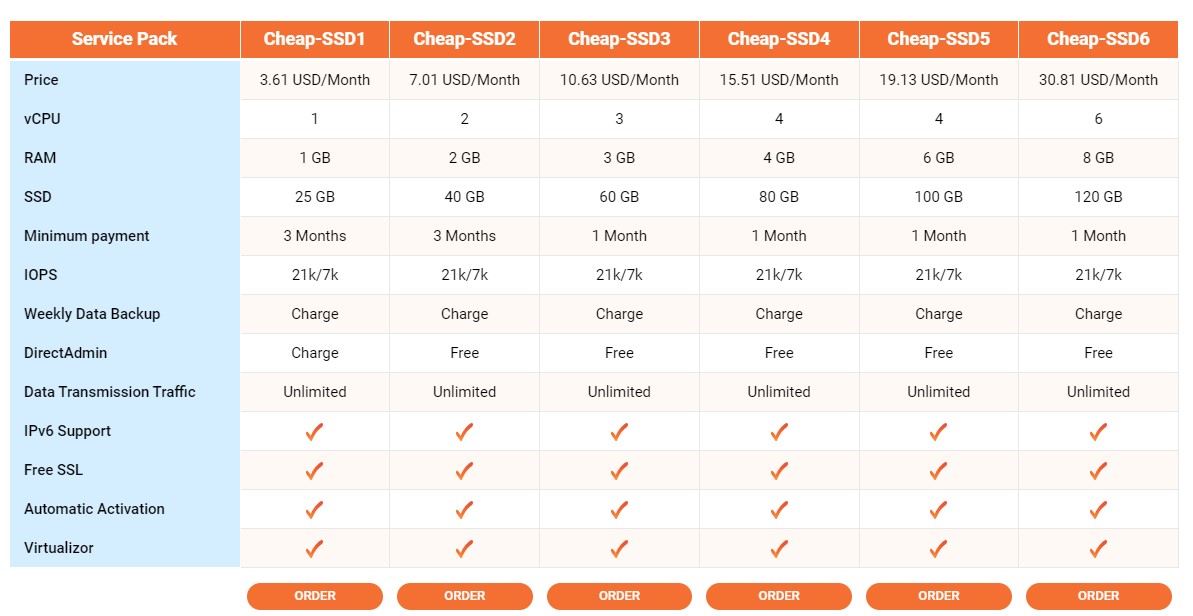Click the Cheap-SSD2 price cell
Viewport: 1193px width, 616px height.
point(464,80)
